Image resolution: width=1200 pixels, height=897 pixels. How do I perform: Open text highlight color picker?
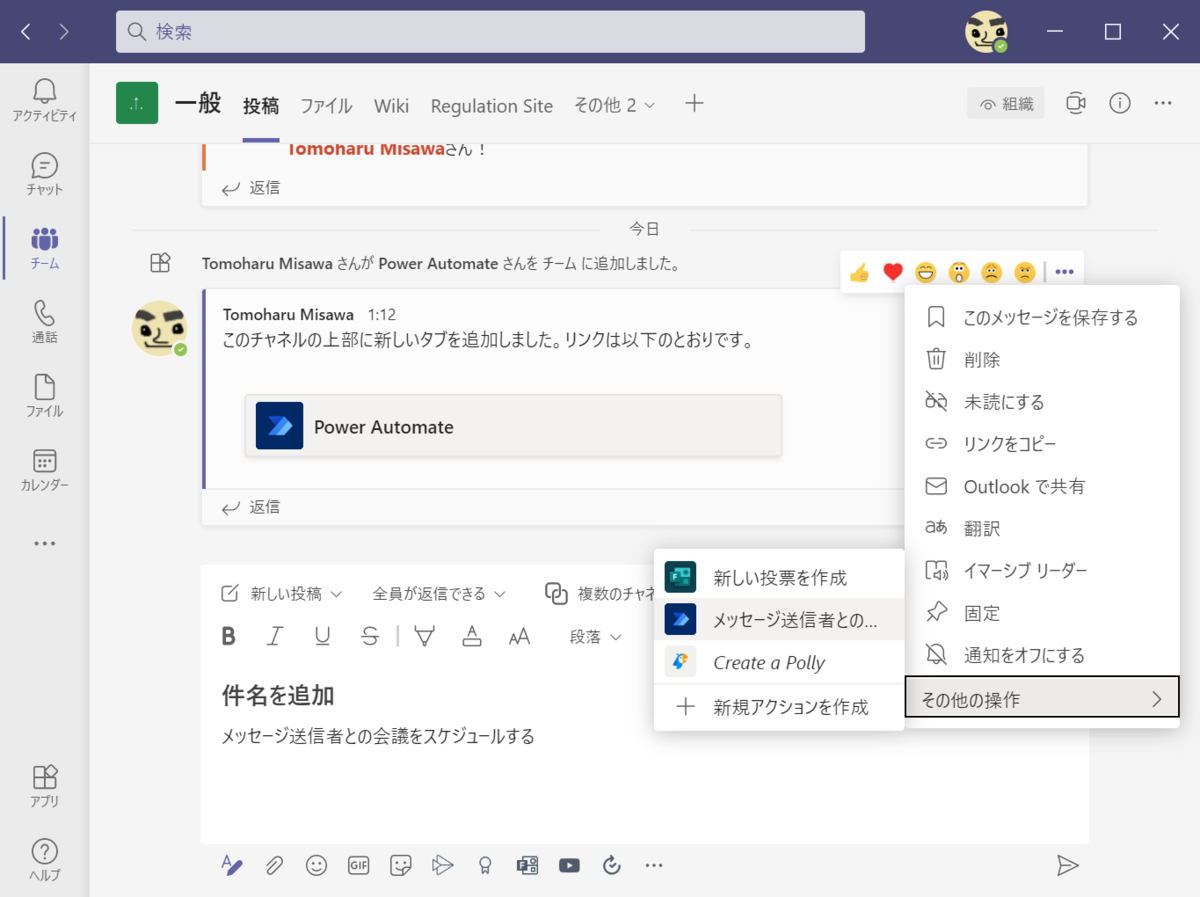pos(425,636)
